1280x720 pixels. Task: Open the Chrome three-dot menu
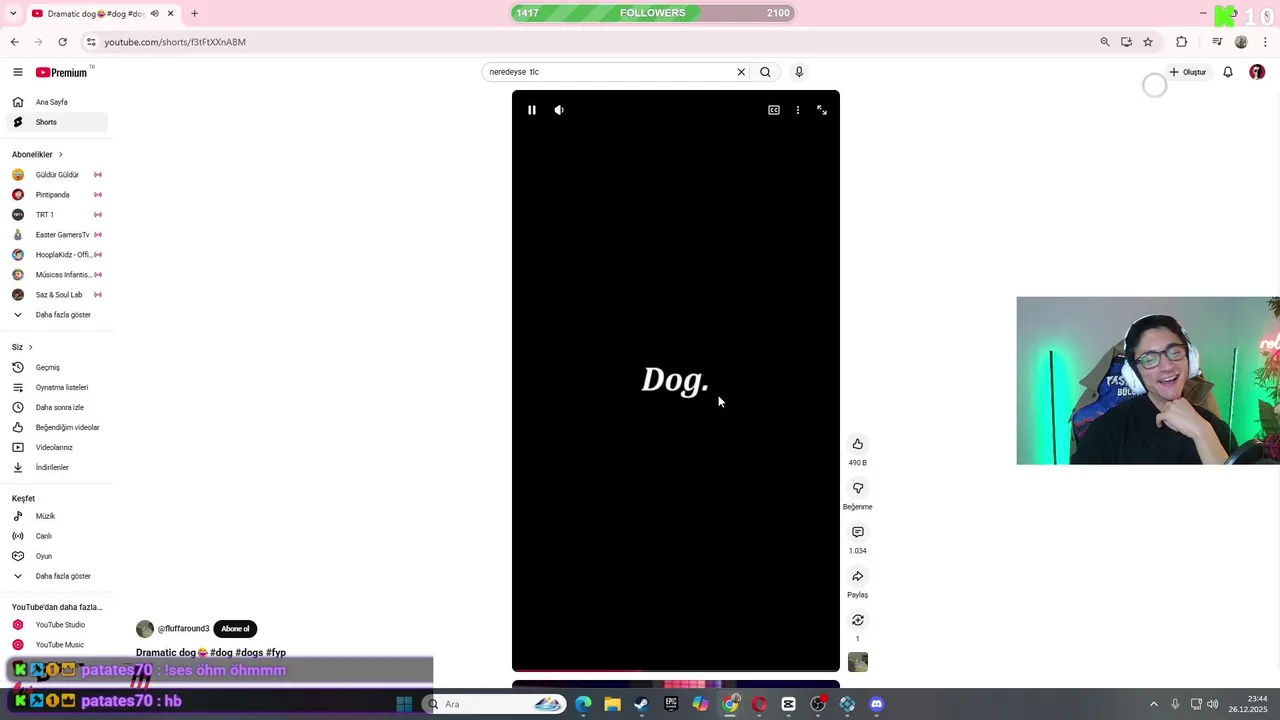[1266, 42]
